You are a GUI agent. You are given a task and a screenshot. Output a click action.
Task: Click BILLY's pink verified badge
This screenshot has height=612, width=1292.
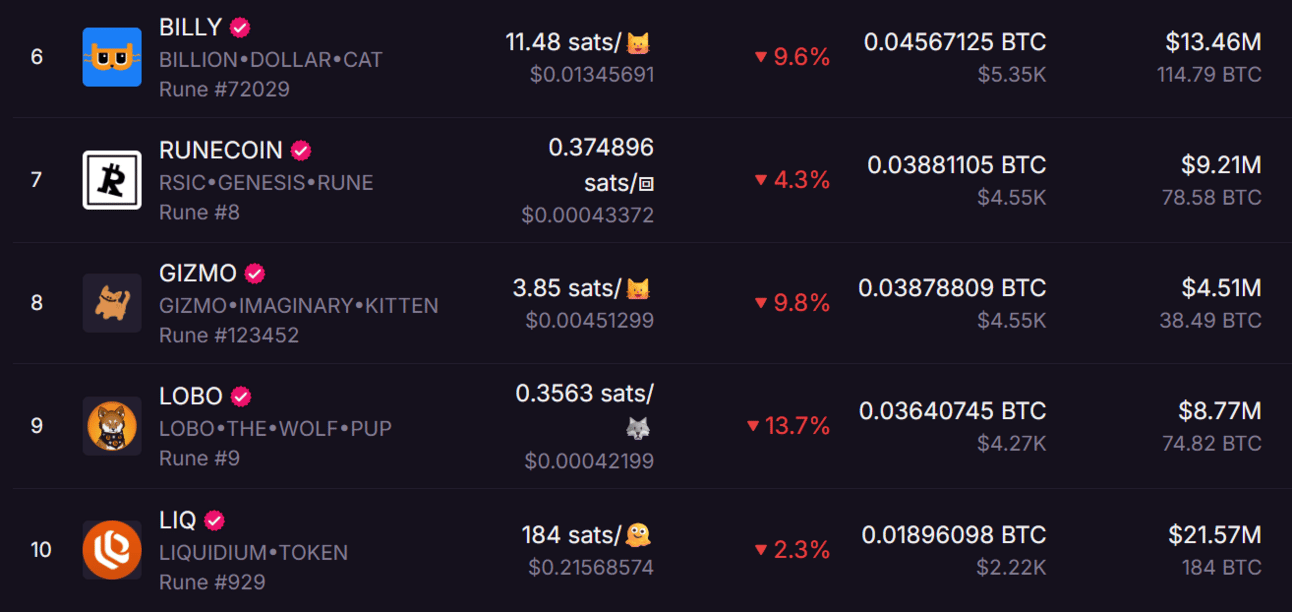point(240,27)
